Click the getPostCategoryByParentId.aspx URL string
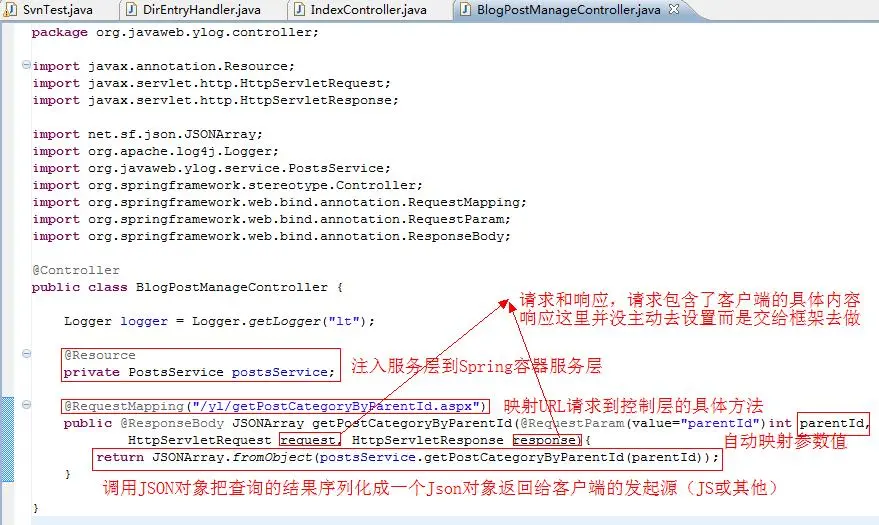 click(340, 406)
